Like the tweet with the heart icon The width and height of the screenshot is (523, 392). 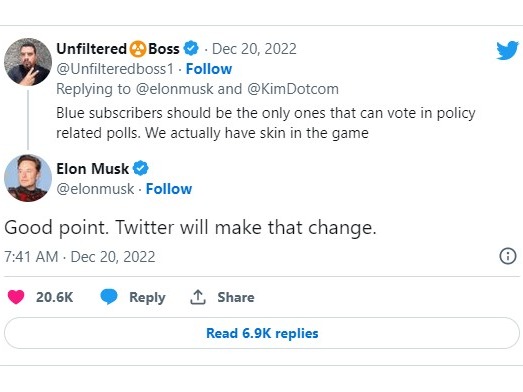[16, 297]
